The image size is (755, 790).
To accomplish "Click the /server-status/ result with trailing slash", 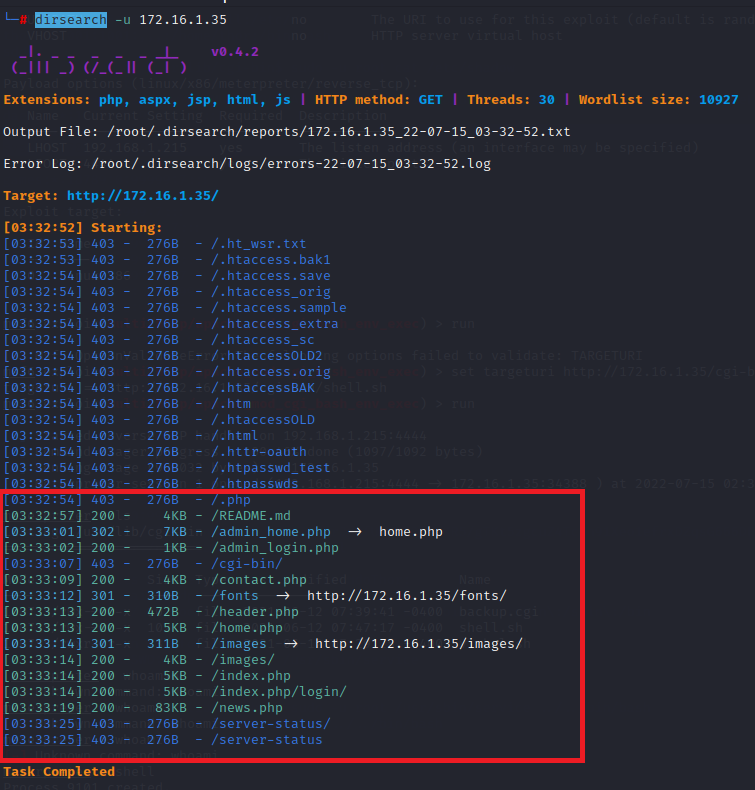I will coord(270,724).
